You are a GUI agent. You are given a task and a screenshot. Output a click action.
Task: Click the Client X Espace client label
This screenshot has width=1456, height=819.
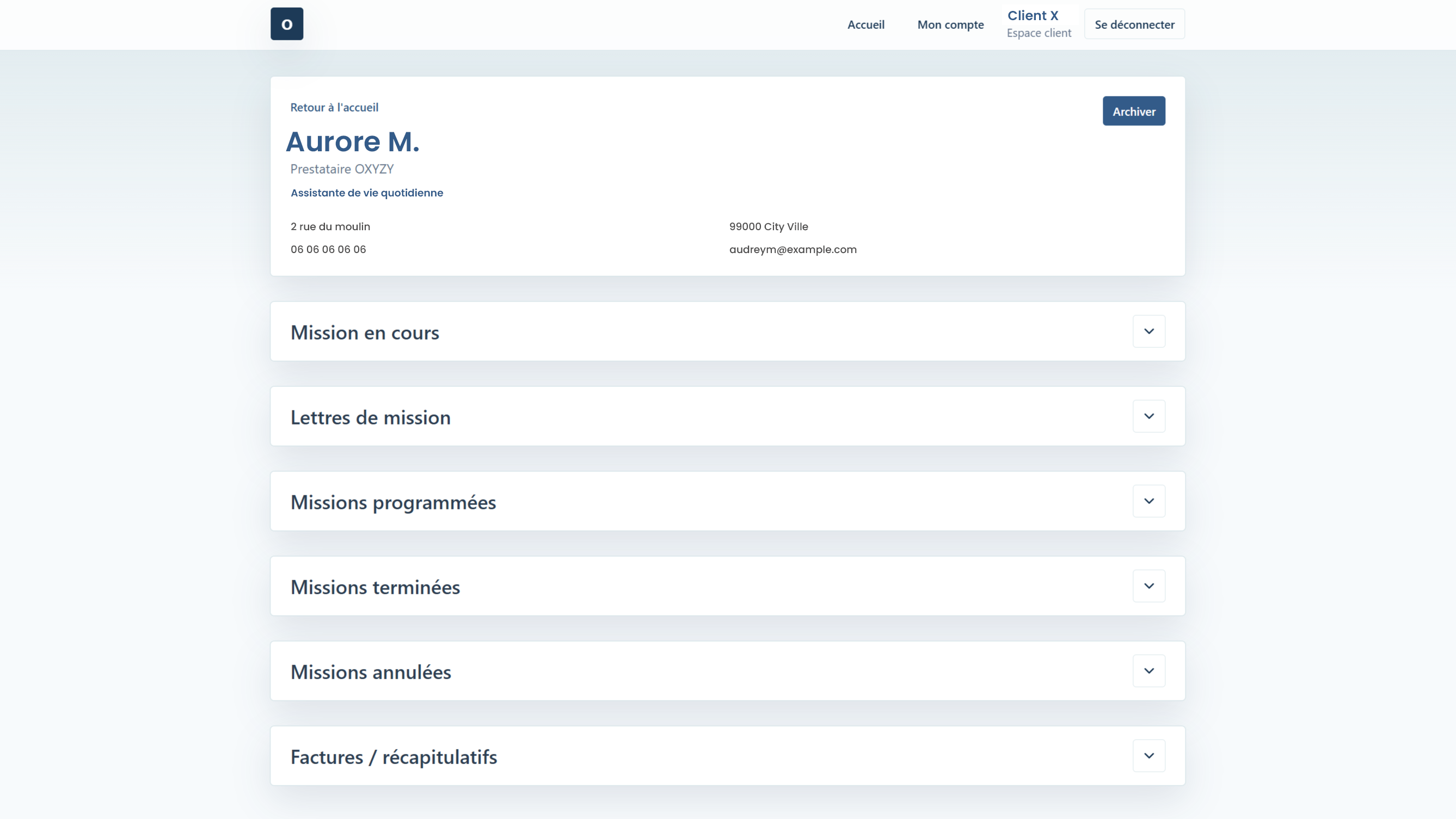1039,24
